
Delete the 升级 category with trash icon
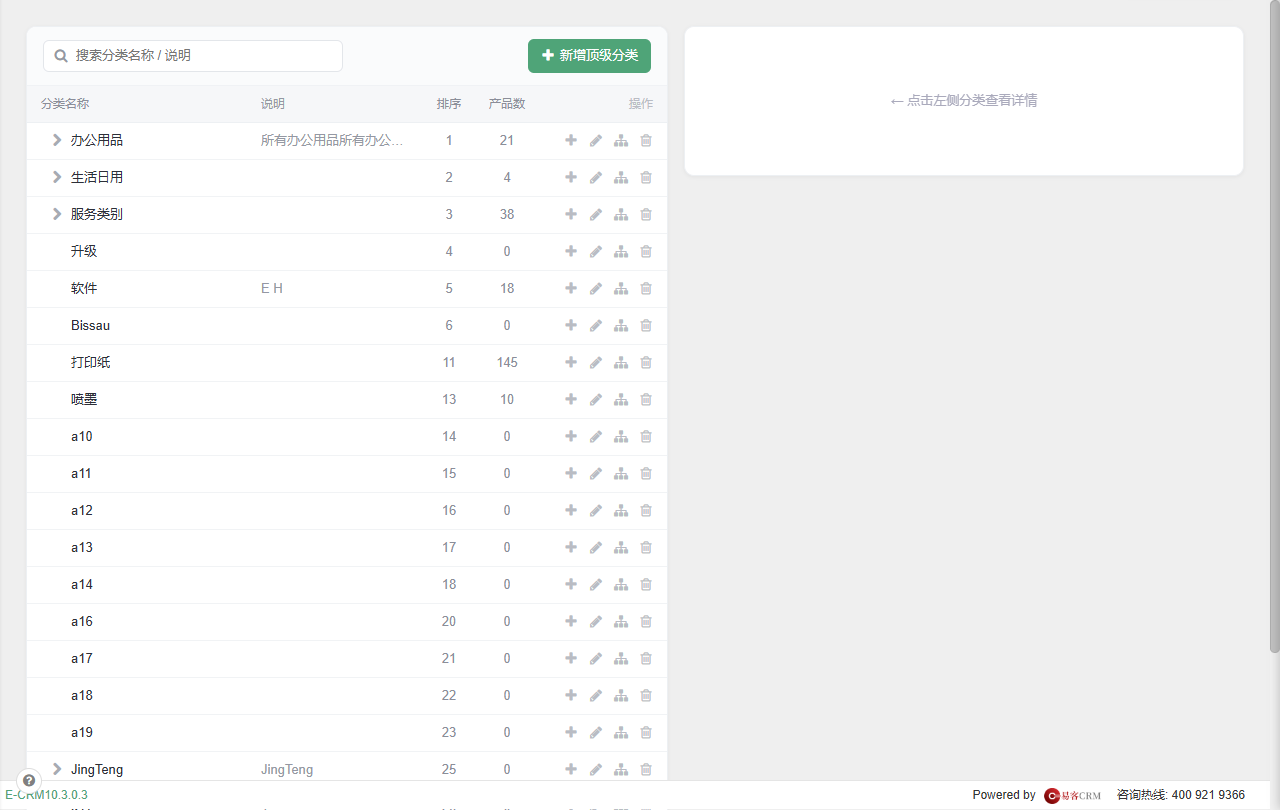tap(646, 251)
